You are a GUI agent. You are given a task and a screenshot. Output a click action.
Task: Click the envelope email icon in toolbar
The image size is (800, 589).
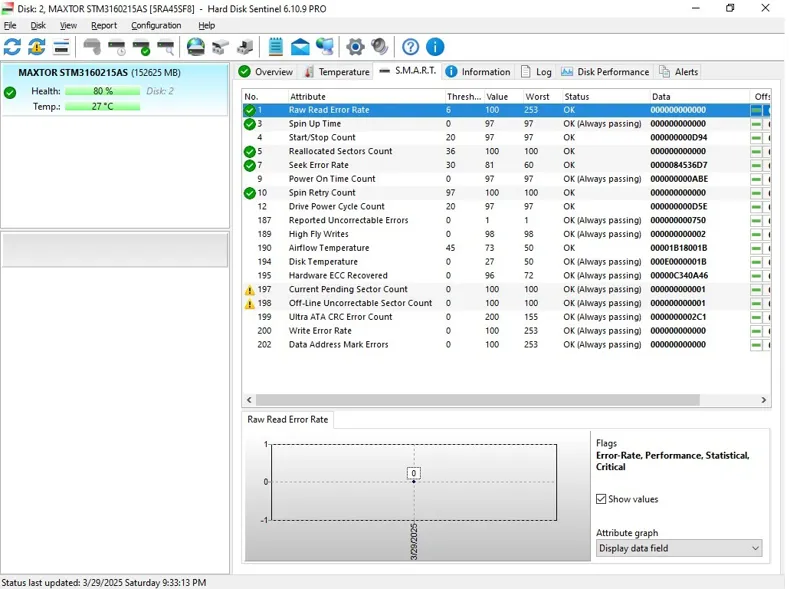point(300,47)
